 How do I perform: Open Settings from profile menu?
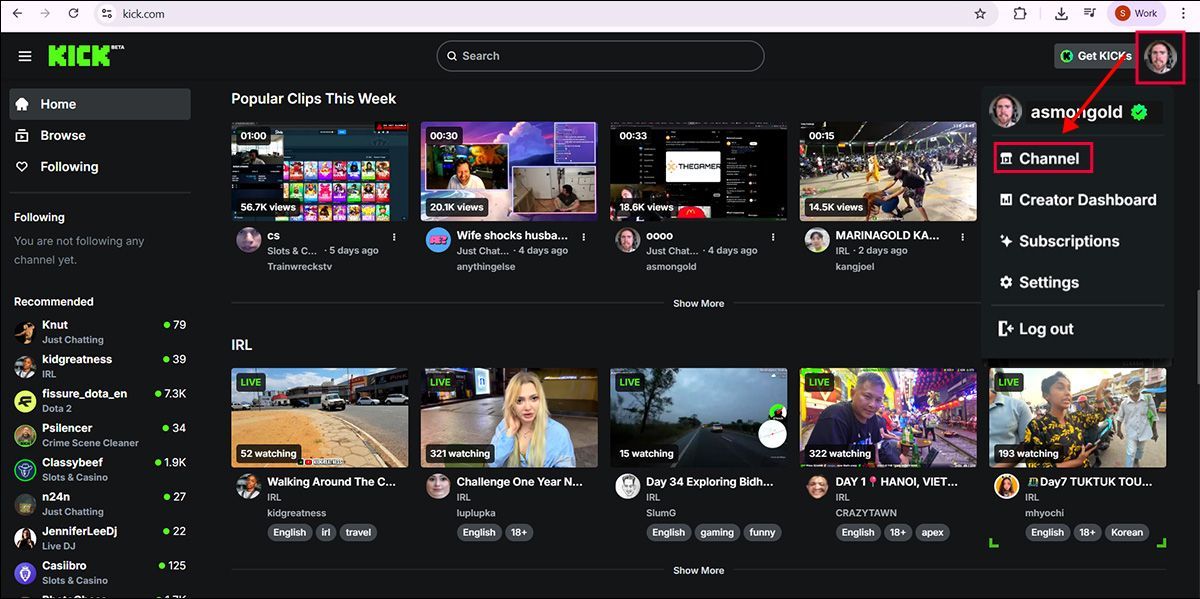pyautogui.click(x=1039, y=282)
